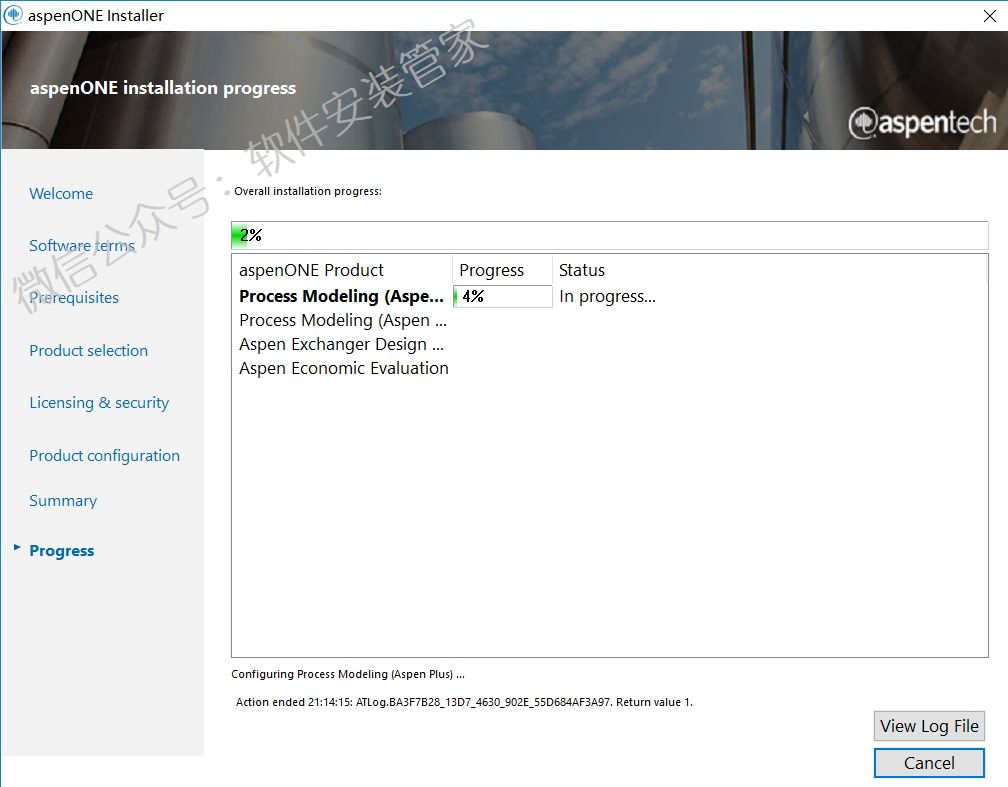This screenshot has width=1008, height=787.
Task: Go to the Summary step
Action: coord(63,500)
